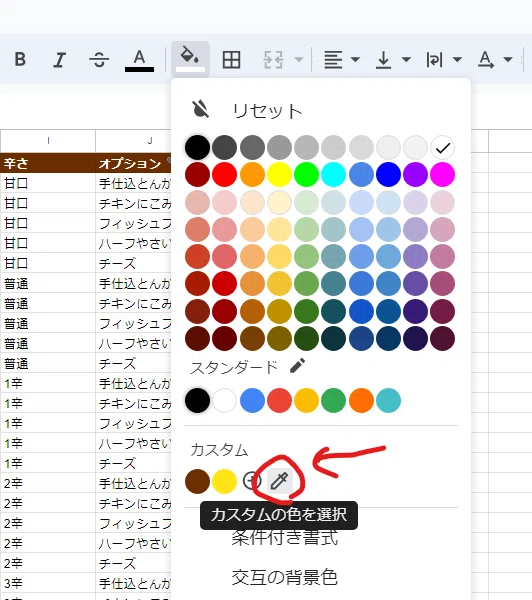Click the text rotation icon
This screenshot has height=600, width=532.
click(486, 60)
